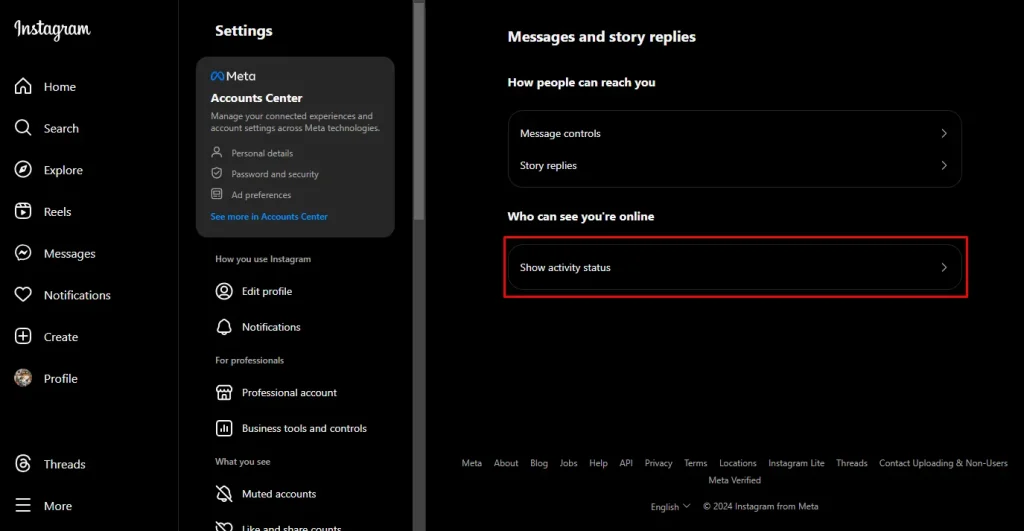The height and width of the screenshot is (531, 1024).
Task: Open Show activity status row
Action: [734, 267]
